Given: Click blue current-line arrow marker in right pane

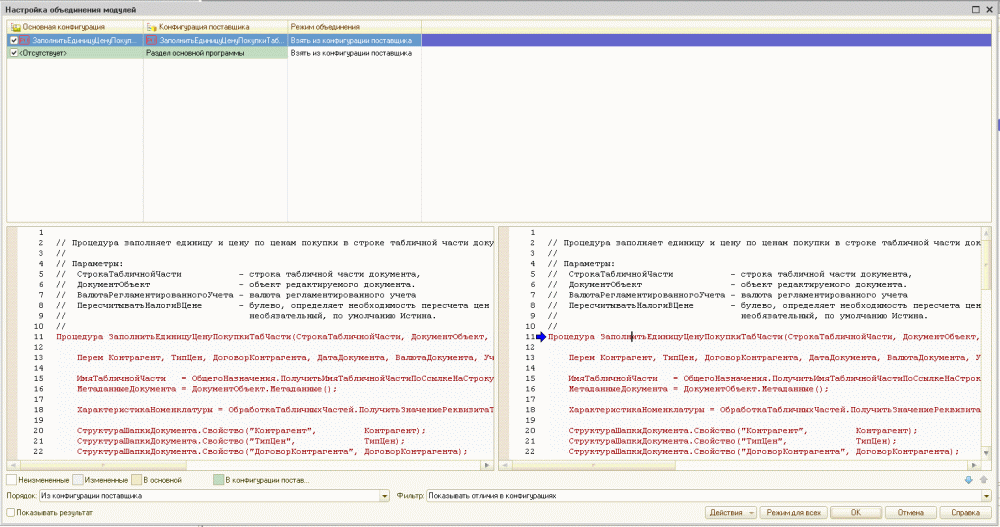Looking at the screenshot, I should click(541, 338).
